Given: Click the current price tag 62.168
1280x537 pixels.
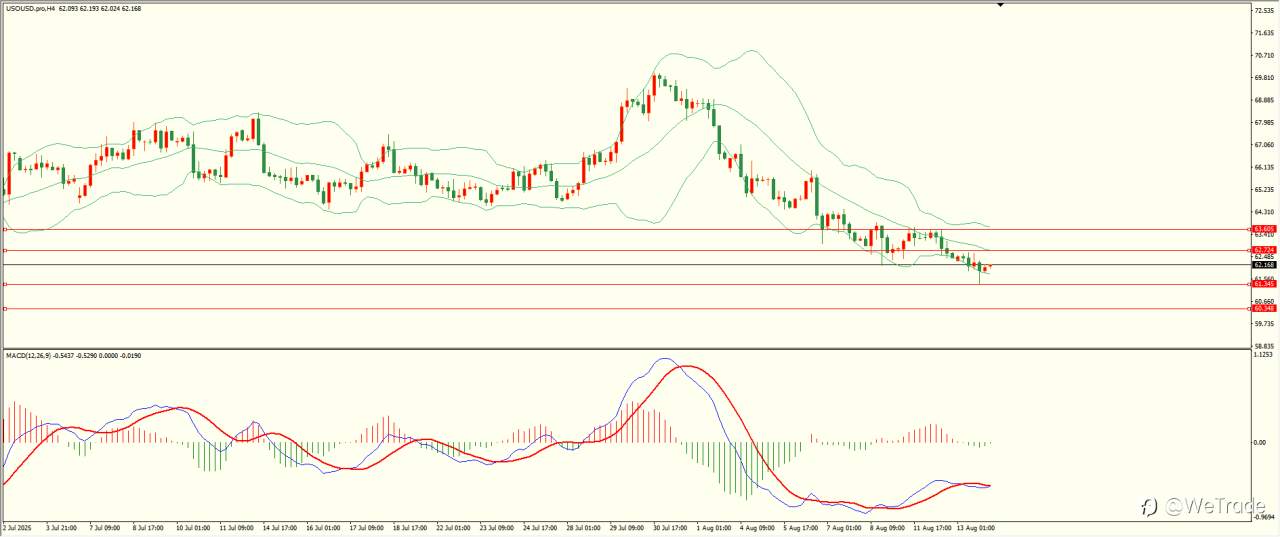Looking at the screenshot, I should pos(1264,265).
